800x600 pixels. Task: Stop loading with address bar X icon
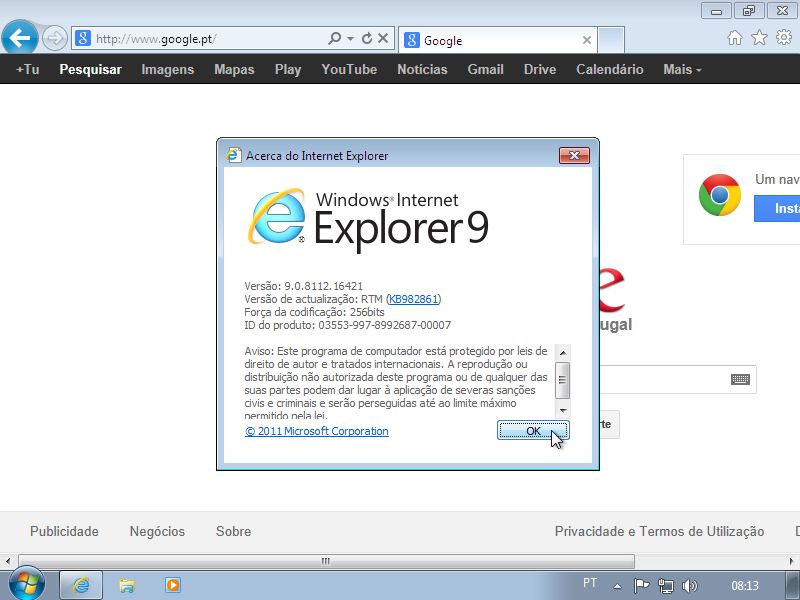coord(383,38)
